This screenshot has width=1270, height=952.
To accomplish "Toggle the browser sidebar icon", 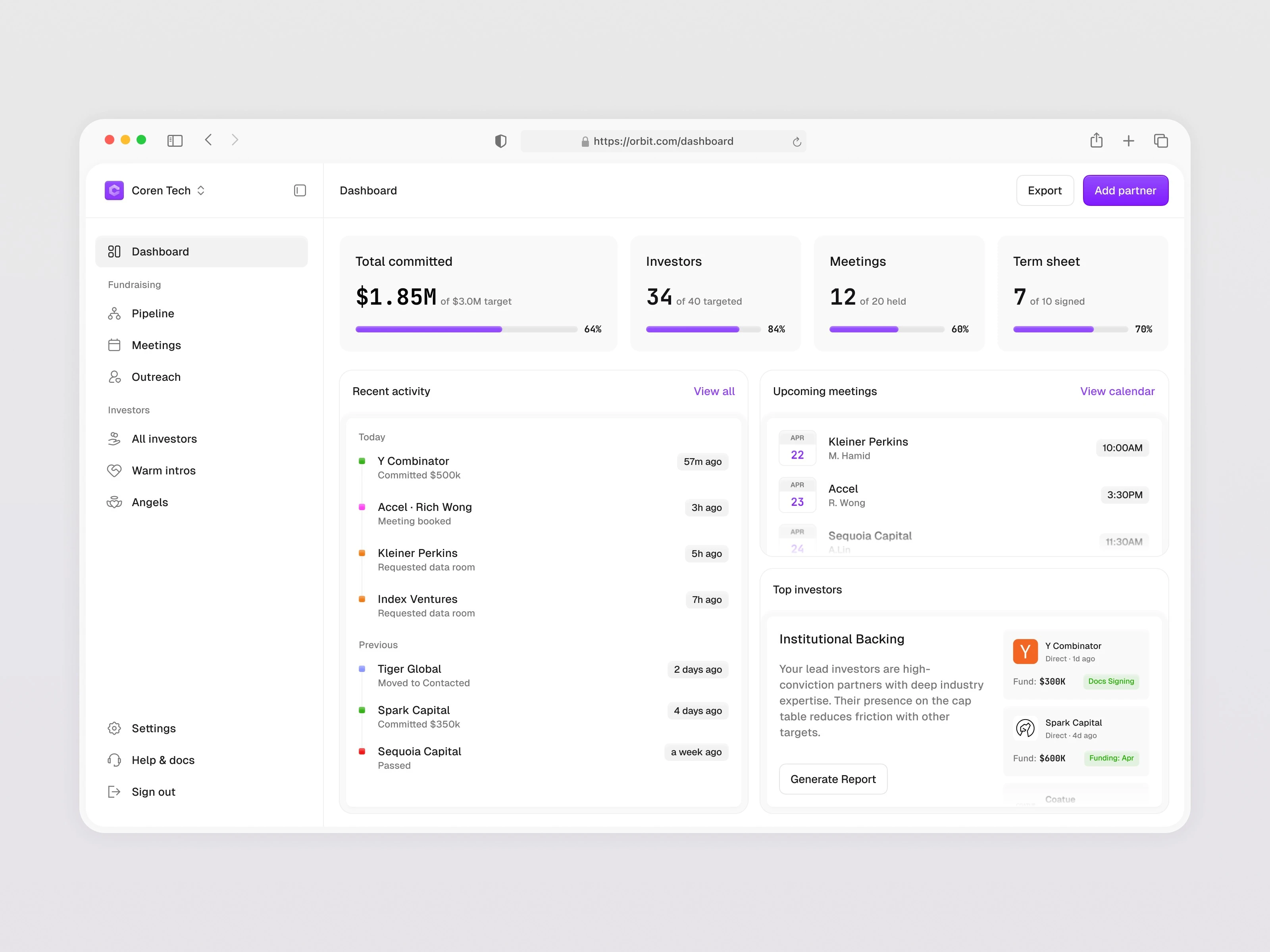I will pyautogui.click(x=175, y=140).
